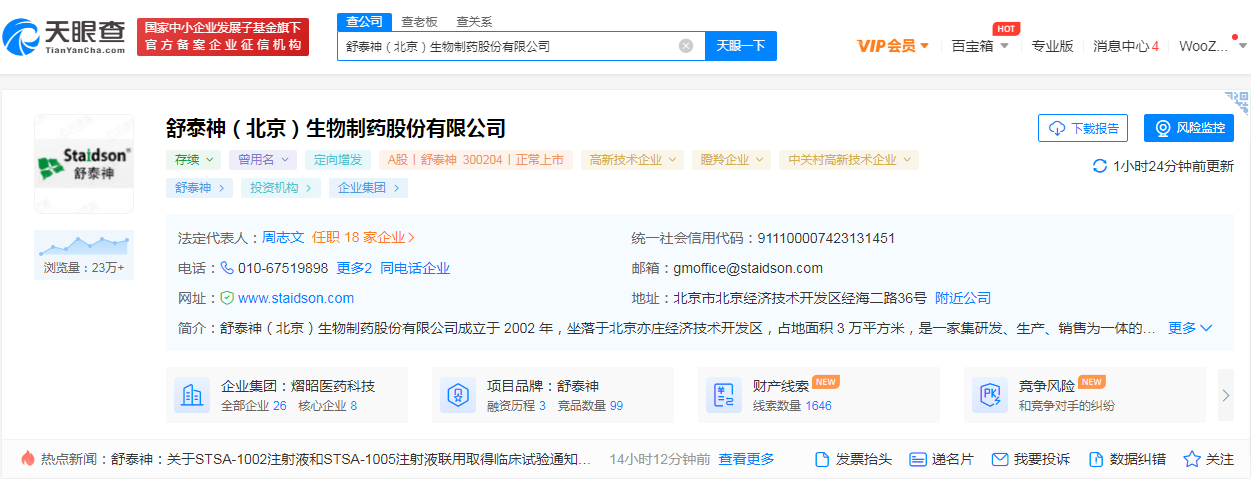The width and height of the screenshot is (1251, 479).
Task: Expand the 曾用名 tag dropdown
Action: click(x=263, y=159)
